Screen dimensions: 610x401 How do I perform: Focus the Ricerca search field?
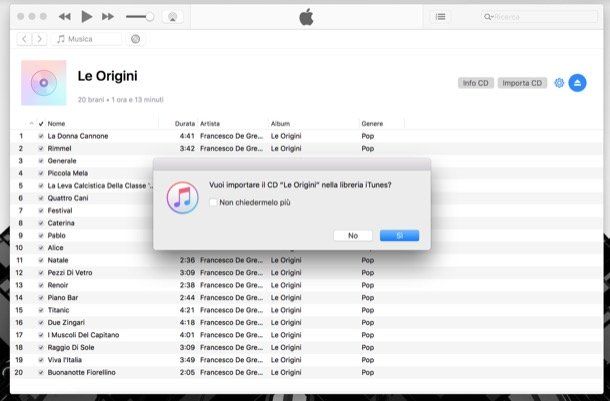(539, 17)
